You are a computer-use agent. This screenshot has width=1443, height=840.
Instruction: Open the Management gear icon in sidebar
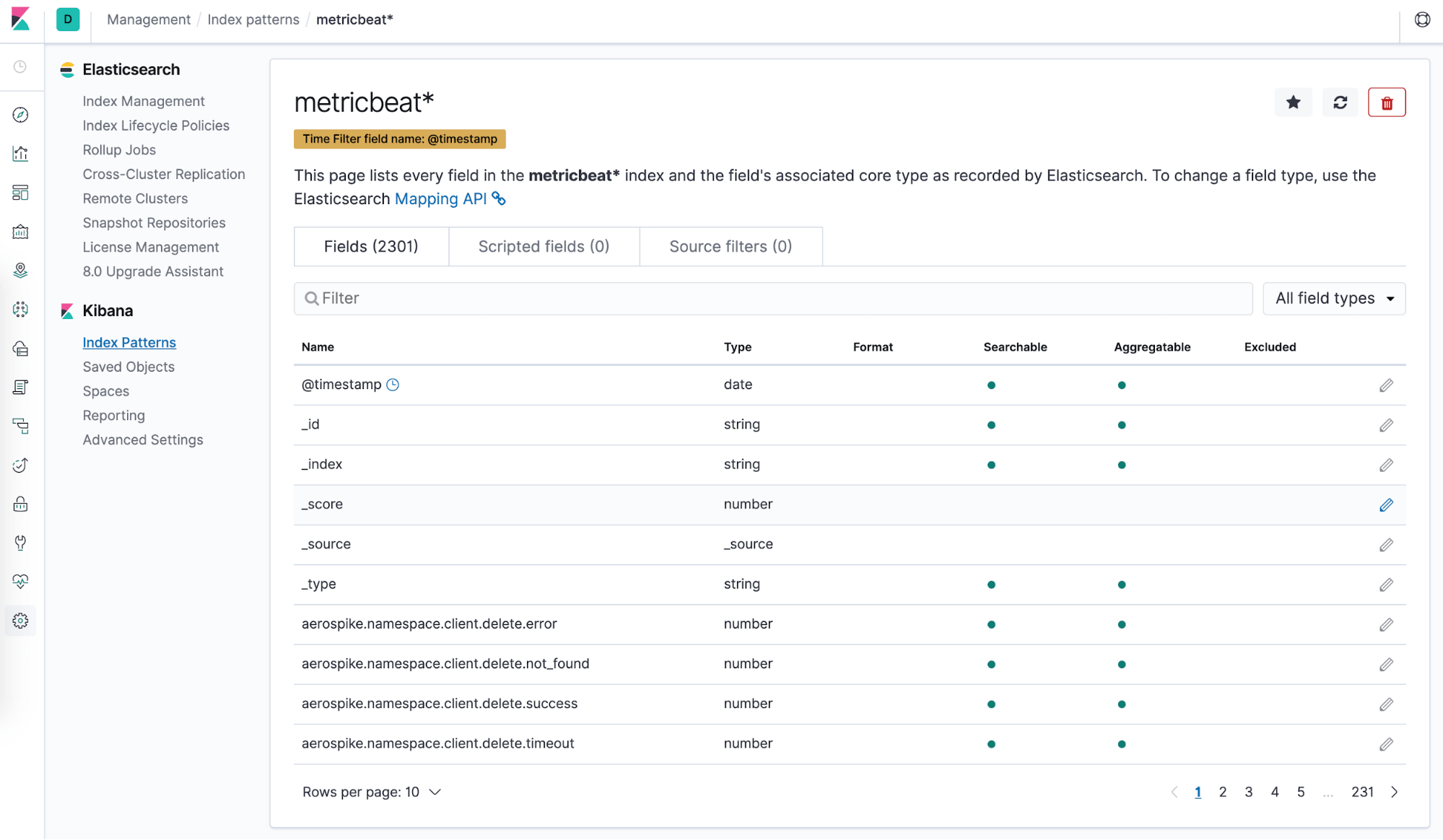[21, 621]
